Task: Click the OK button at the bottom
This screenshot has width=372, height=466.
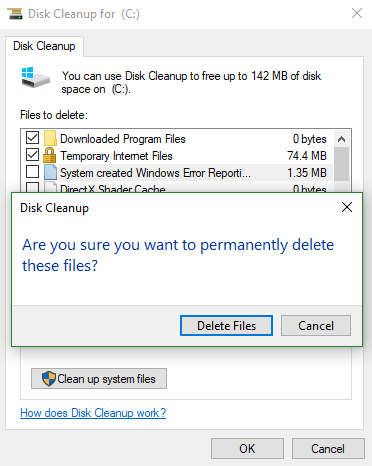Action: coord(247,449)
